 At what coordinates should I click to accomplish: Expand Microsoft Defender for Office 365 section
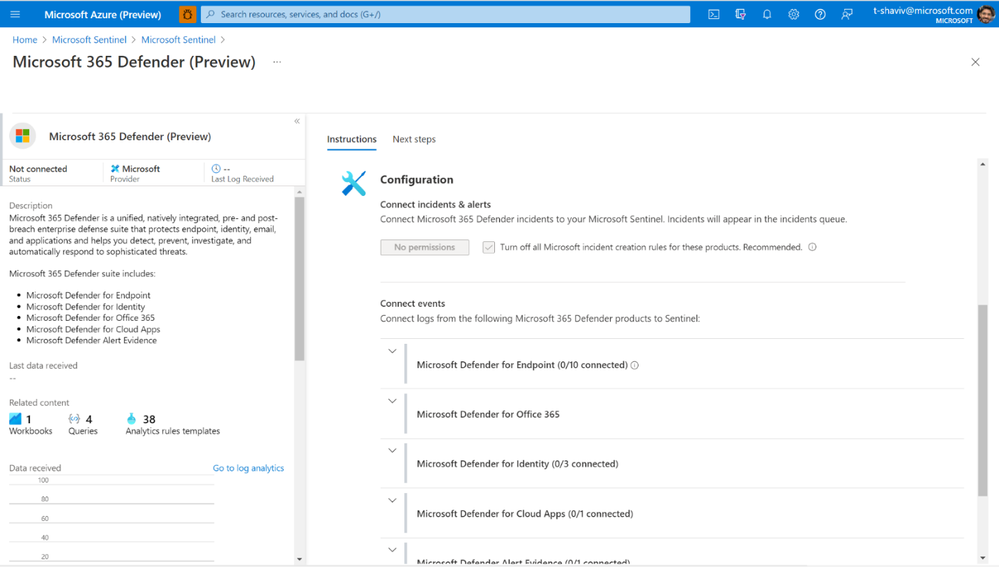(x=392, y=401)
